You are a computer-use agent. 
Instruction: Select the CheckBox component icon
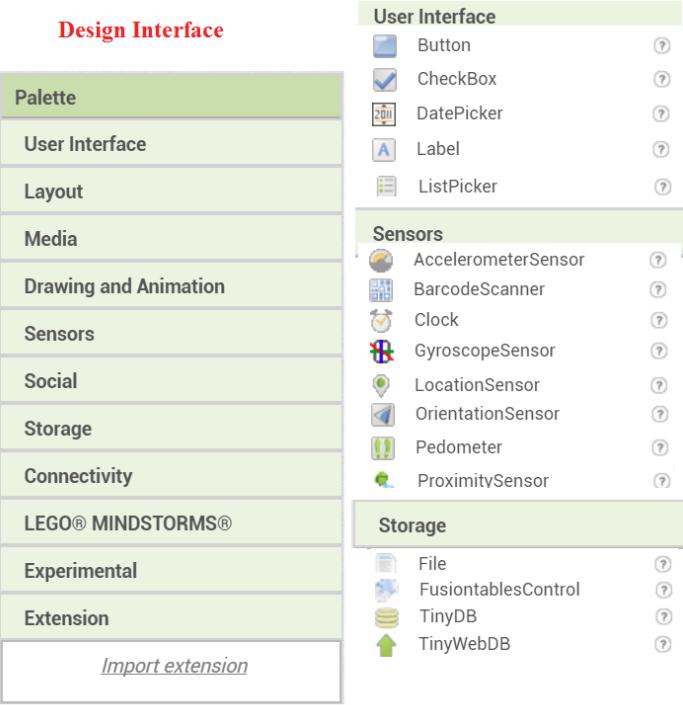tap(386, 80)
